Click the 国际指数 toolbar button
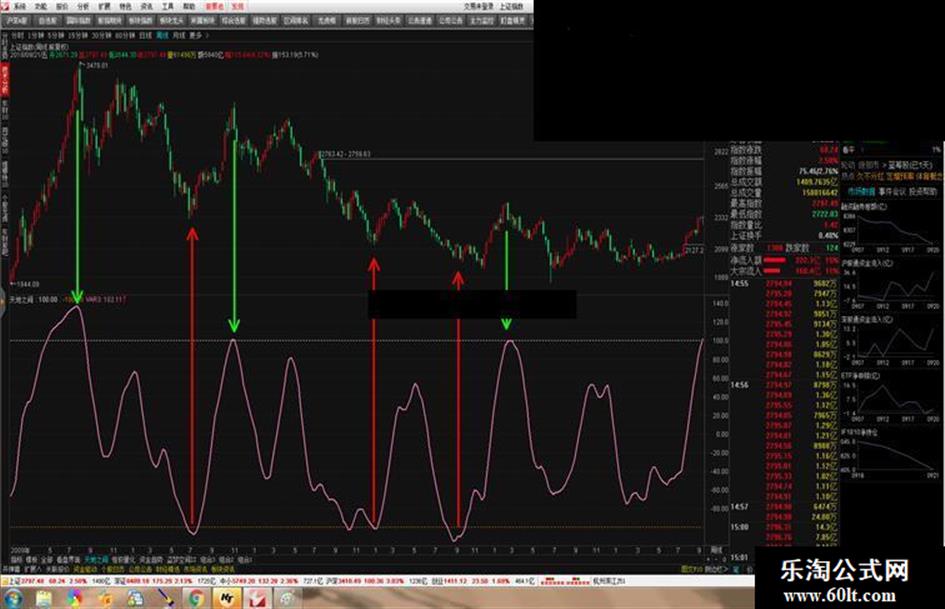The height and width of the screenshot is (609, 945). [x=78, y=21]
